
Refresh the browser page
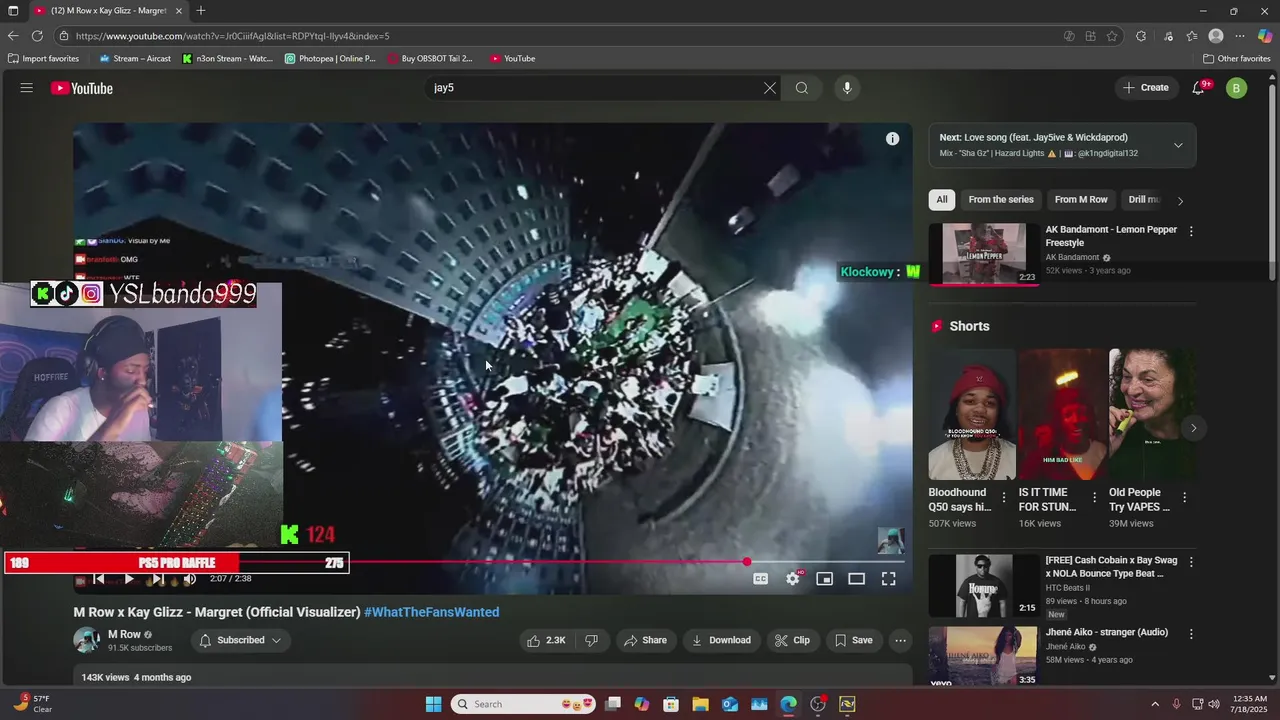point(37,36)
